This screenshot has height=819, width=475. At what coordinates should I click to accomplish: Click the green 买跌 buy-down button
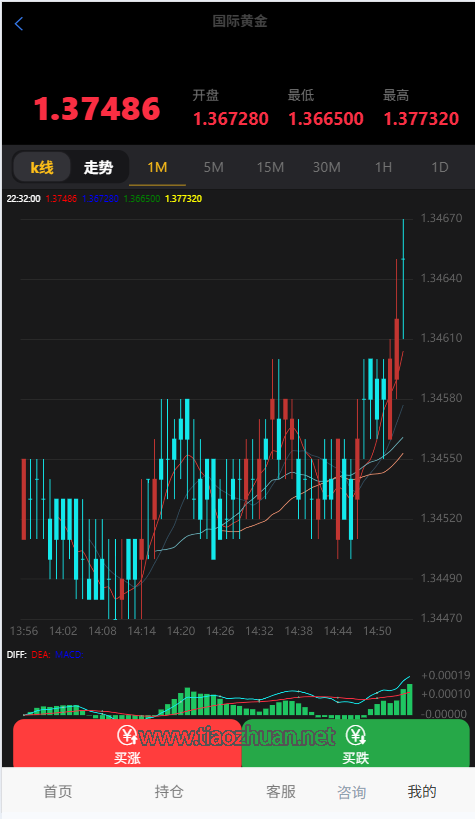coord(355,743)
